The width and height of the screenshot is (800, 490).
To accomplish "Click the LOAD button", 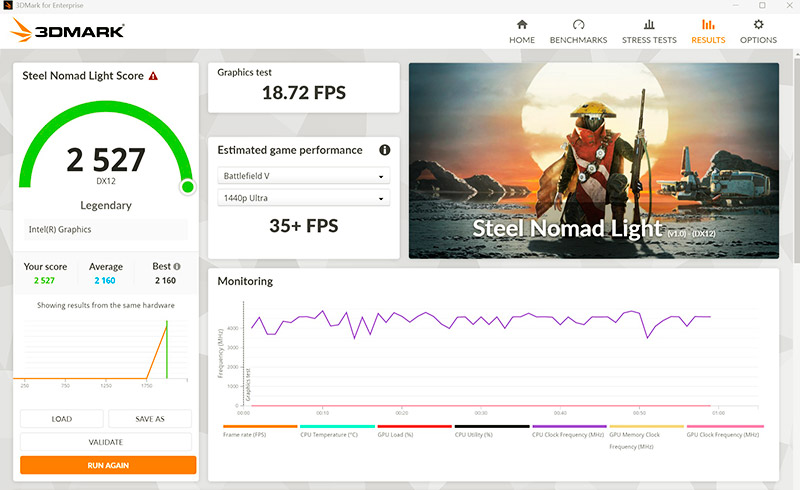I will point(61,419).
